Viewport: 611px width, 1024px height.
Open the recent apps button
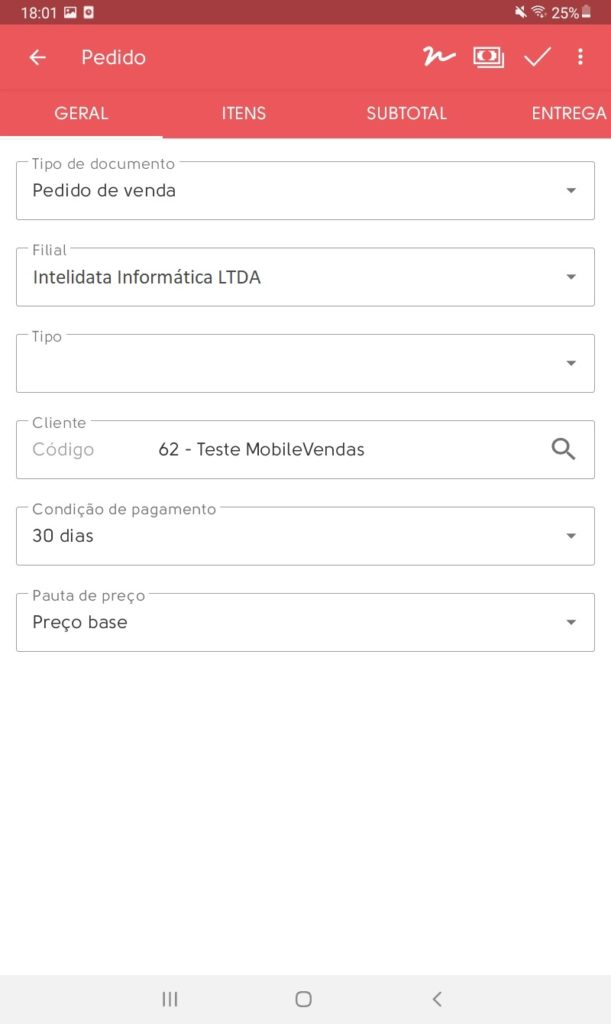pyautogui.click(x=170, y=998)
